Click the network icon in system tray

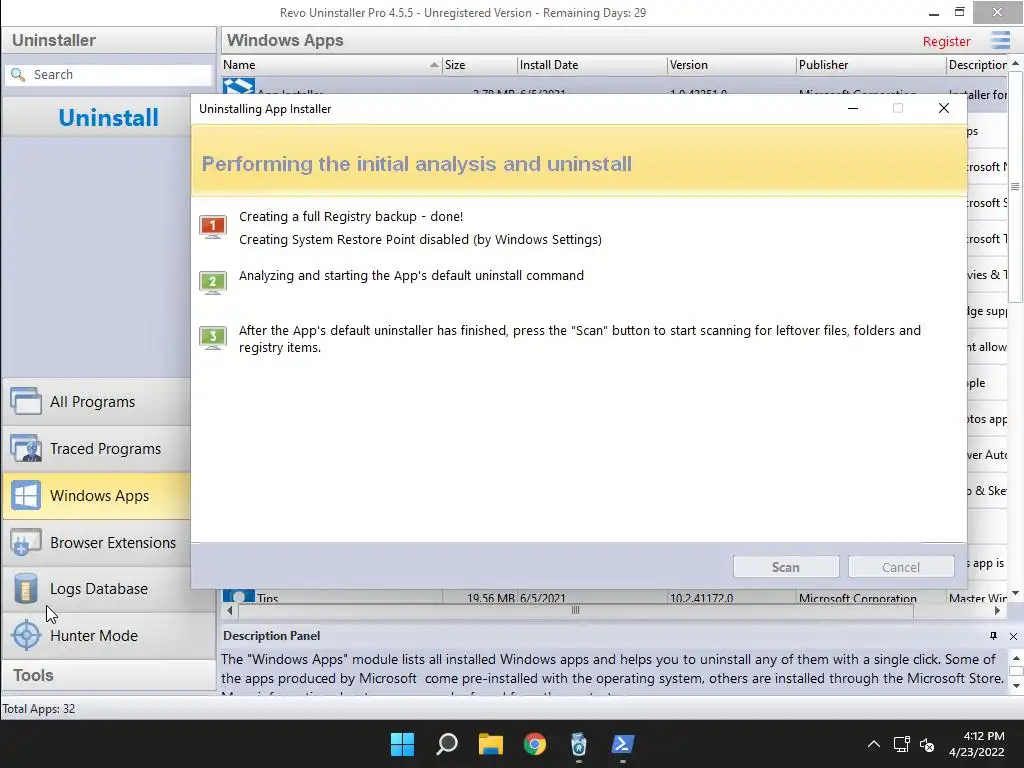click(902, 744)
